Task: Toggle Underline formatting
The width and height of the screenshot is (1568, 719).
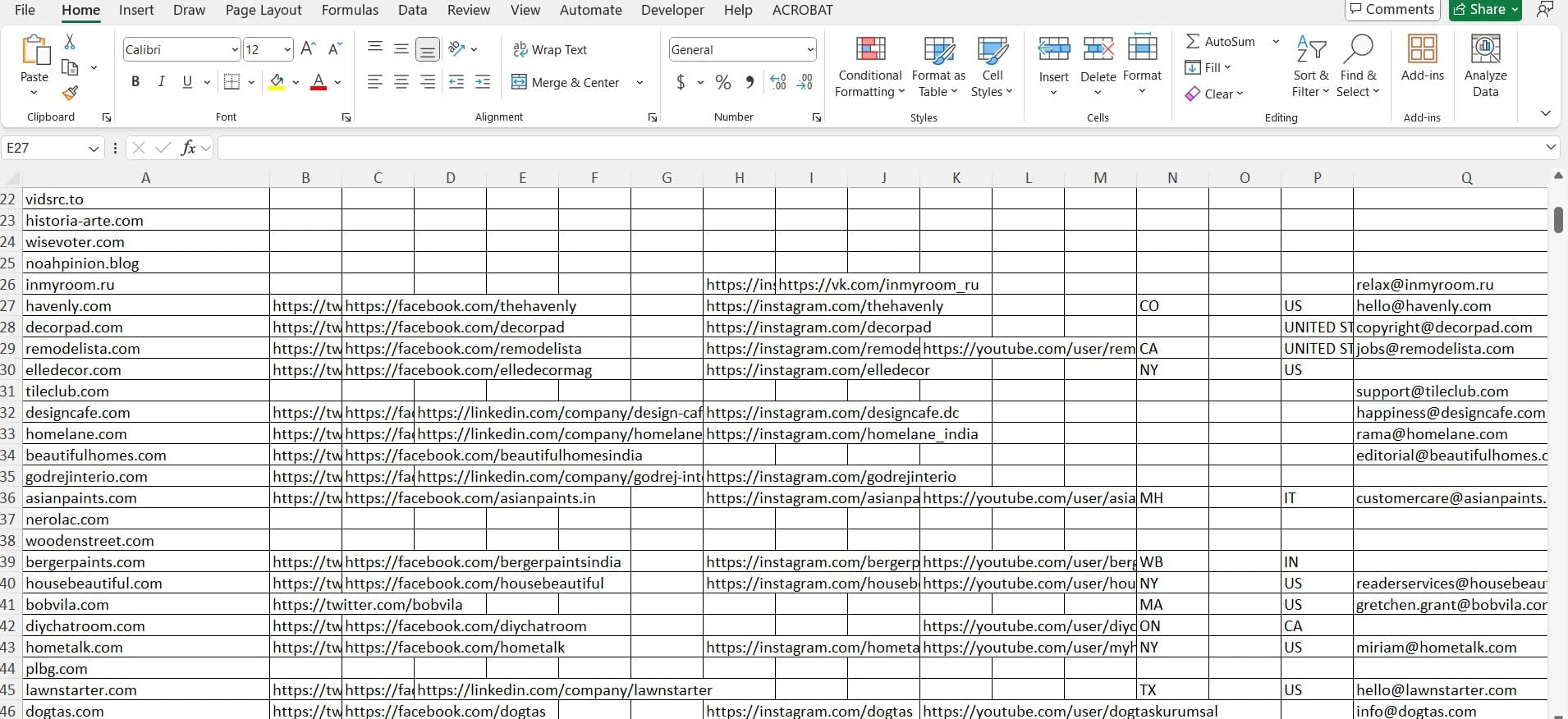Action: pos(187,82)
